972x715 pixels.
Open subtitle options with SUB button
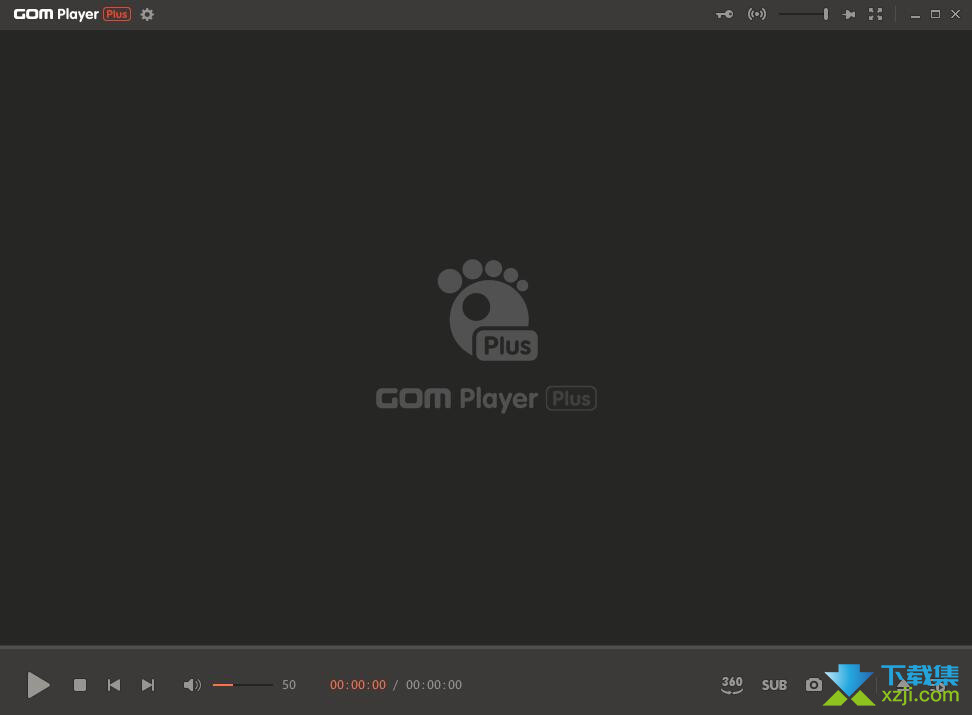click(x=774, y=685)
